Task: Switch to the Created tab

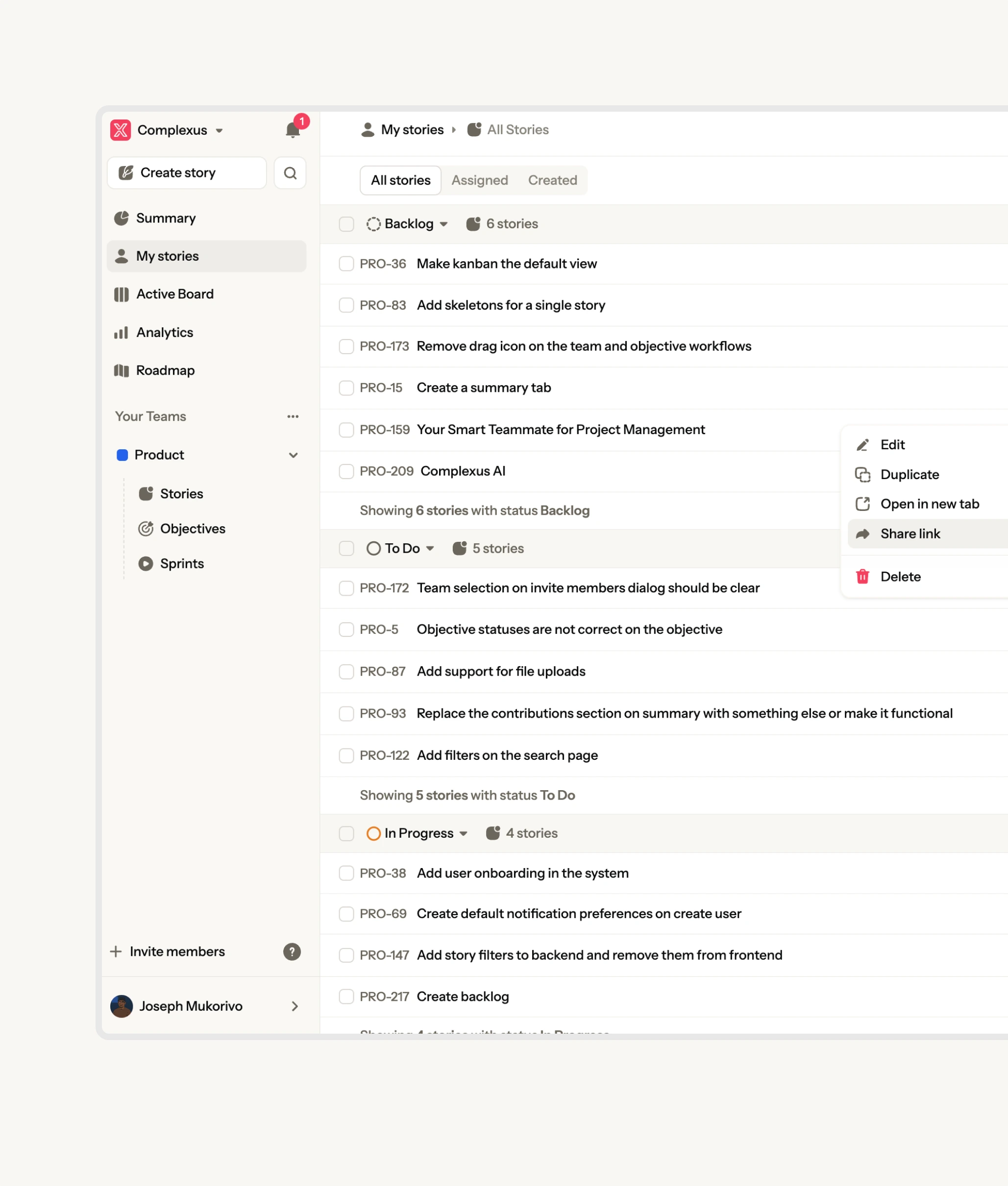Action: click(x=553, y=181)
